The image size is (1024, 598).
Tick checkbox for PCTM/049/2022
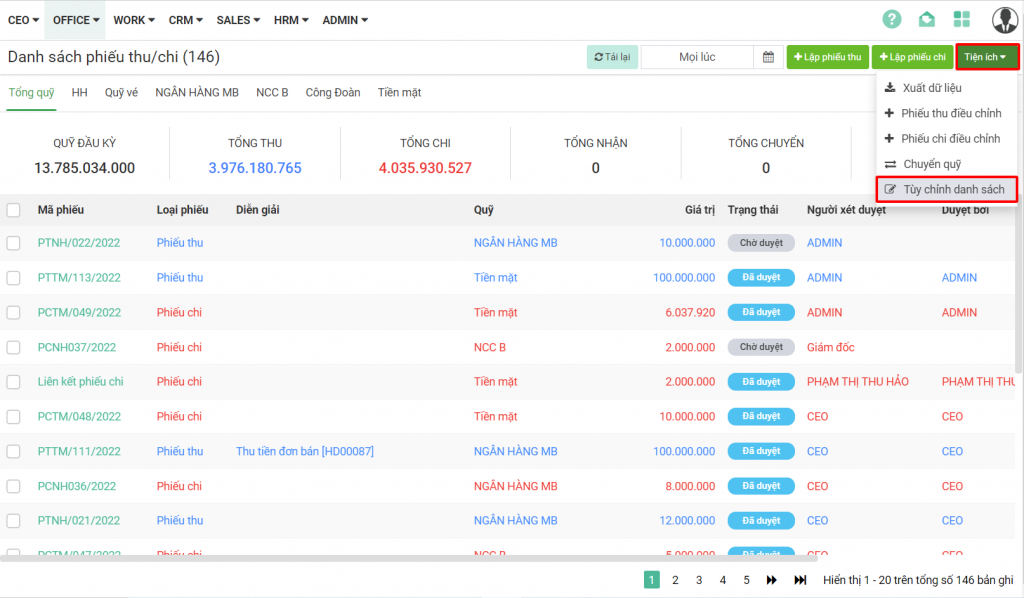(14, 313)
